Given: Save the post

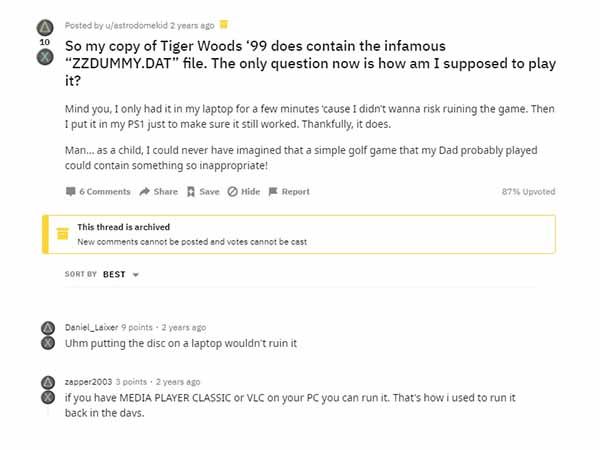Looking at the screenshot, I should tap(202, 191).
